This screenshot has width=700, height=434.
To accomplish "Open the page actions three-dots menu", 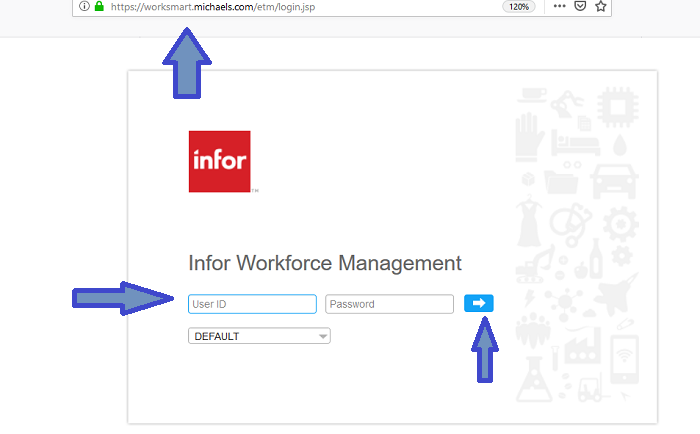I will click(559, 6).
